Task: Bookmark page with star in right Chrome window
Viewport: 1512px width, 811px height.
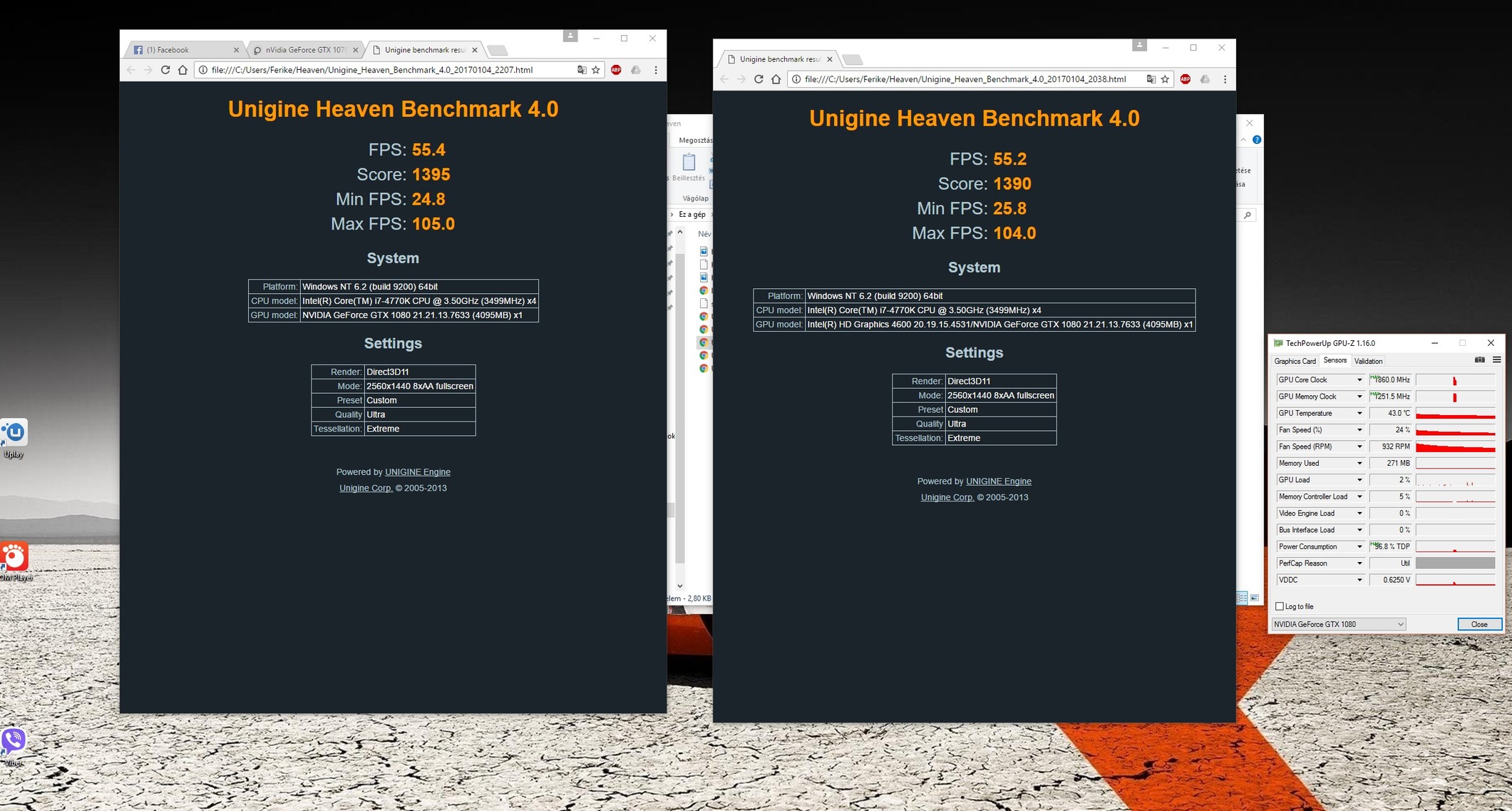Action: 1165,79
